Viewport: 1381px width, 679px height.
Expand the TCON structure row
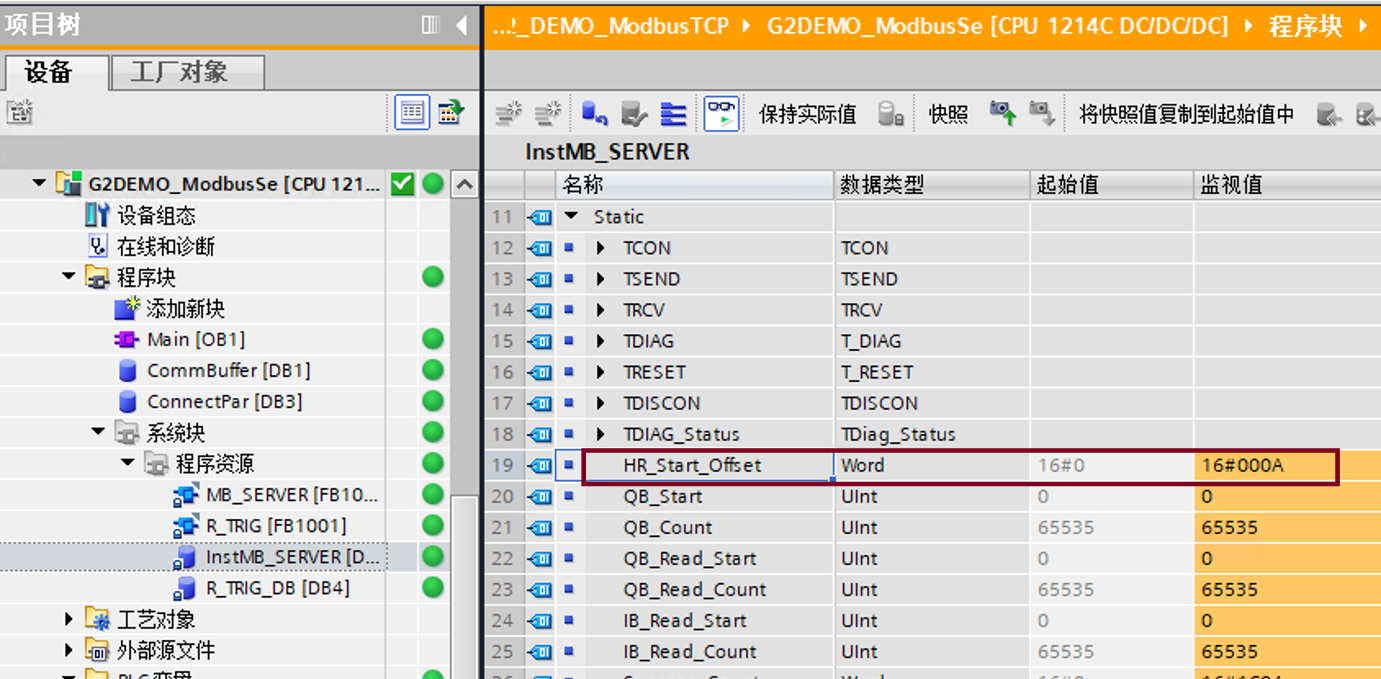[x=600, y=248]
